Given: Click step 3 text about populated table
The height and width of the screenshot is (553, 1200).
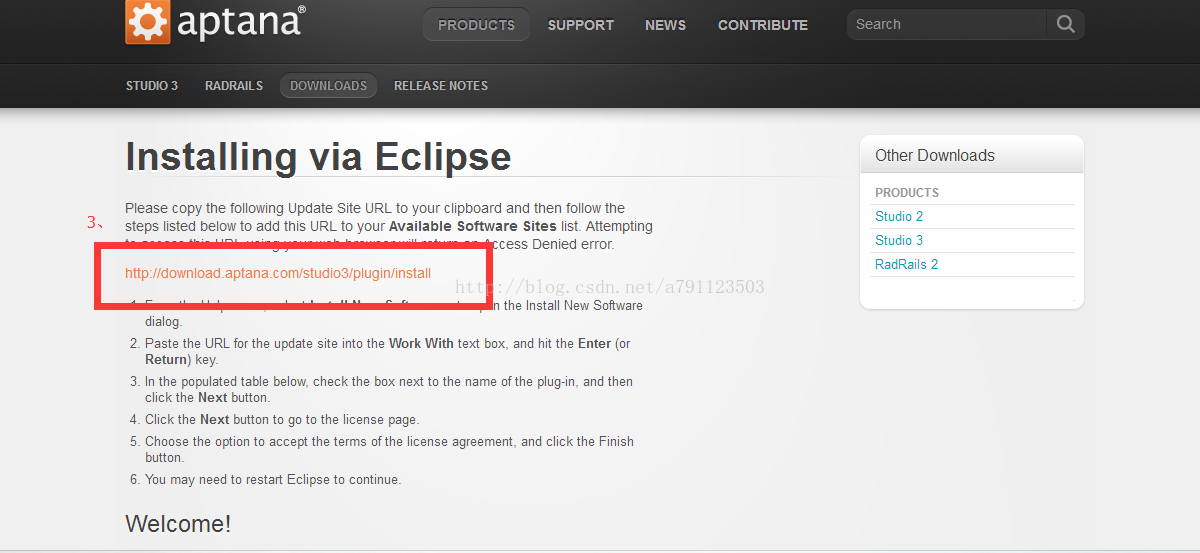Looking at the screenshot, I should pyautogui.click(x=389, y=390).
